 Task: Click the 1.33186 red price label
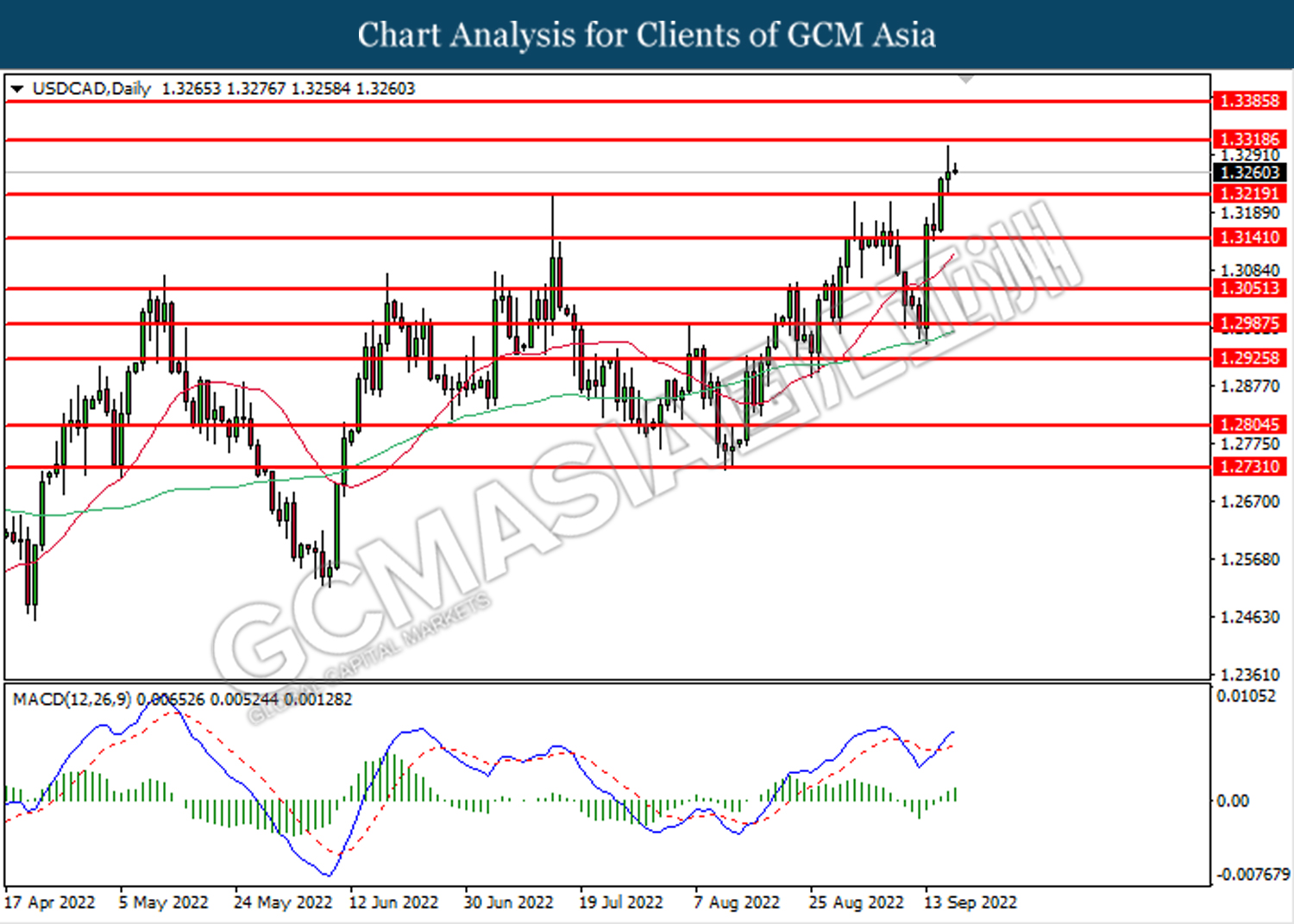click(1249, 139)
